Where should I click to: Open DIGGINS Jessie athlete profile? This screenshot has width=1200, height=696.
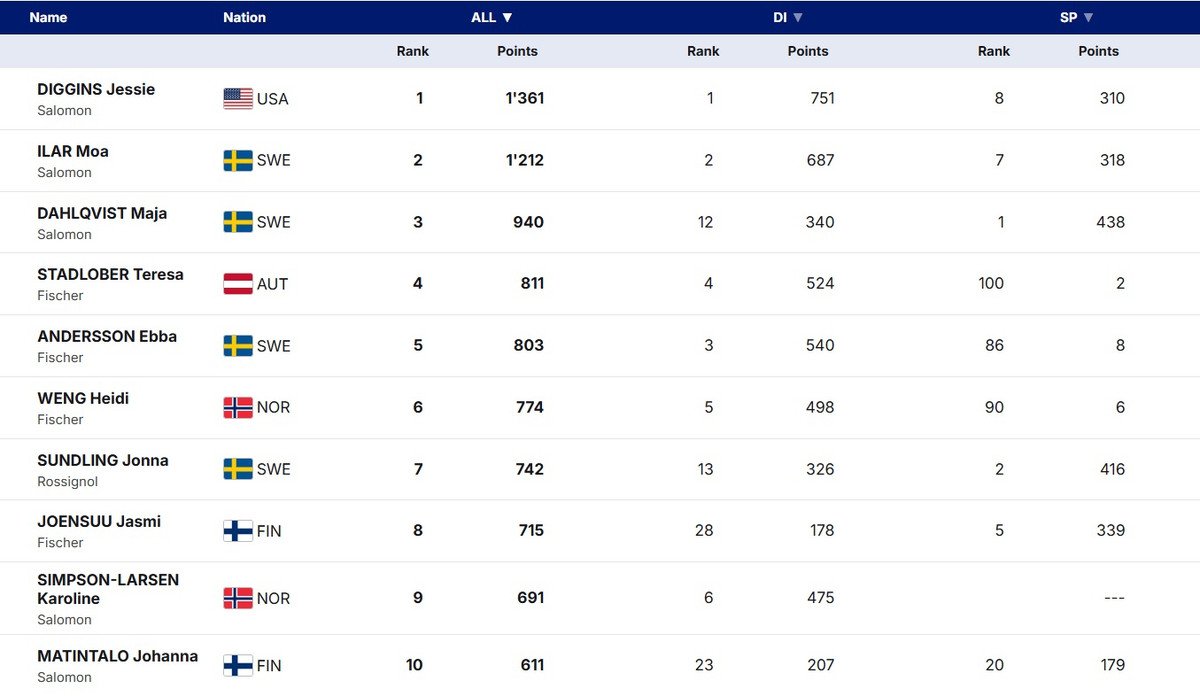[x=96, y=89]
